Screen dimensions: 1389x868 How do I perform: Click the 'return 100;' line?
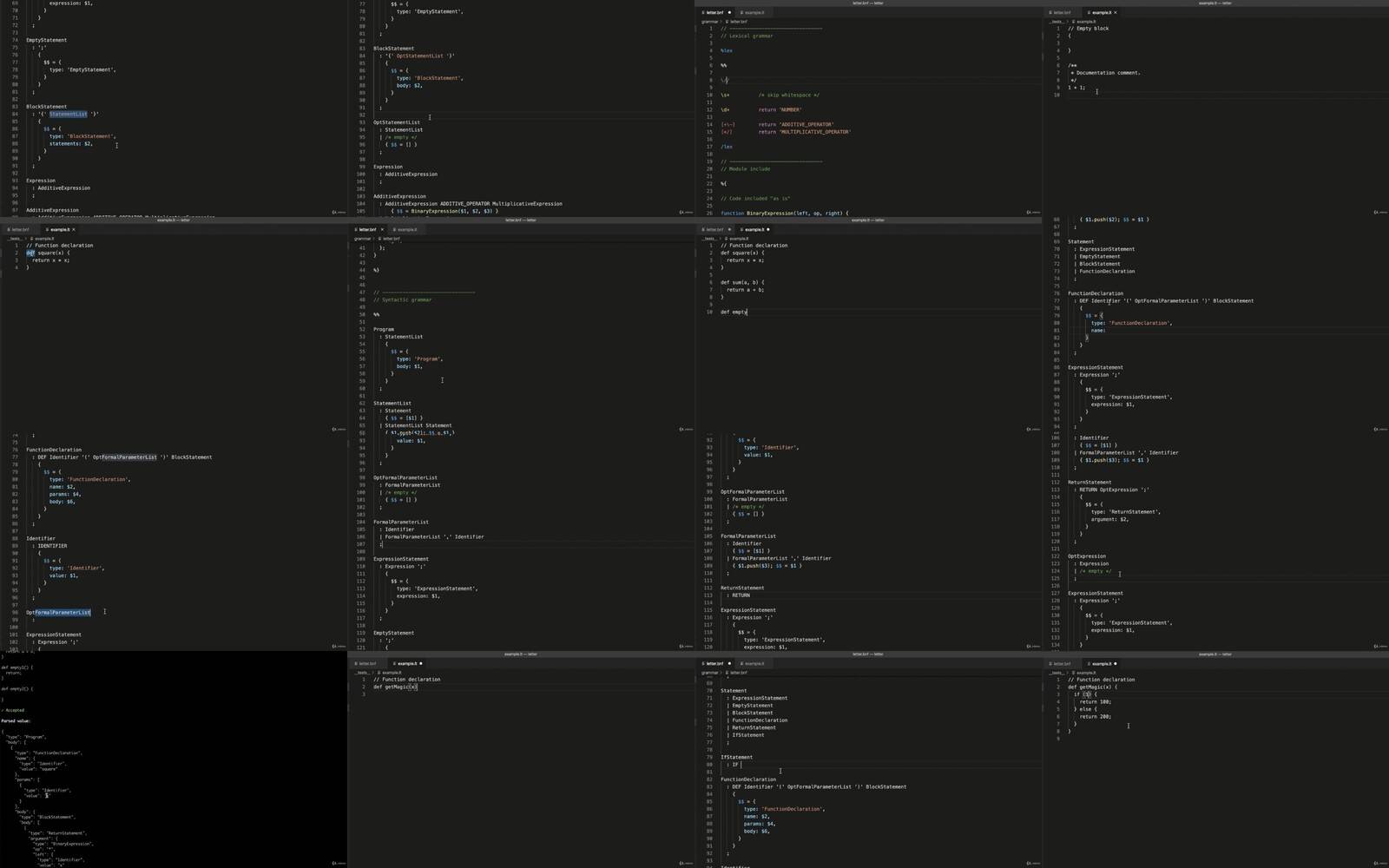[x=1095, y=702]
